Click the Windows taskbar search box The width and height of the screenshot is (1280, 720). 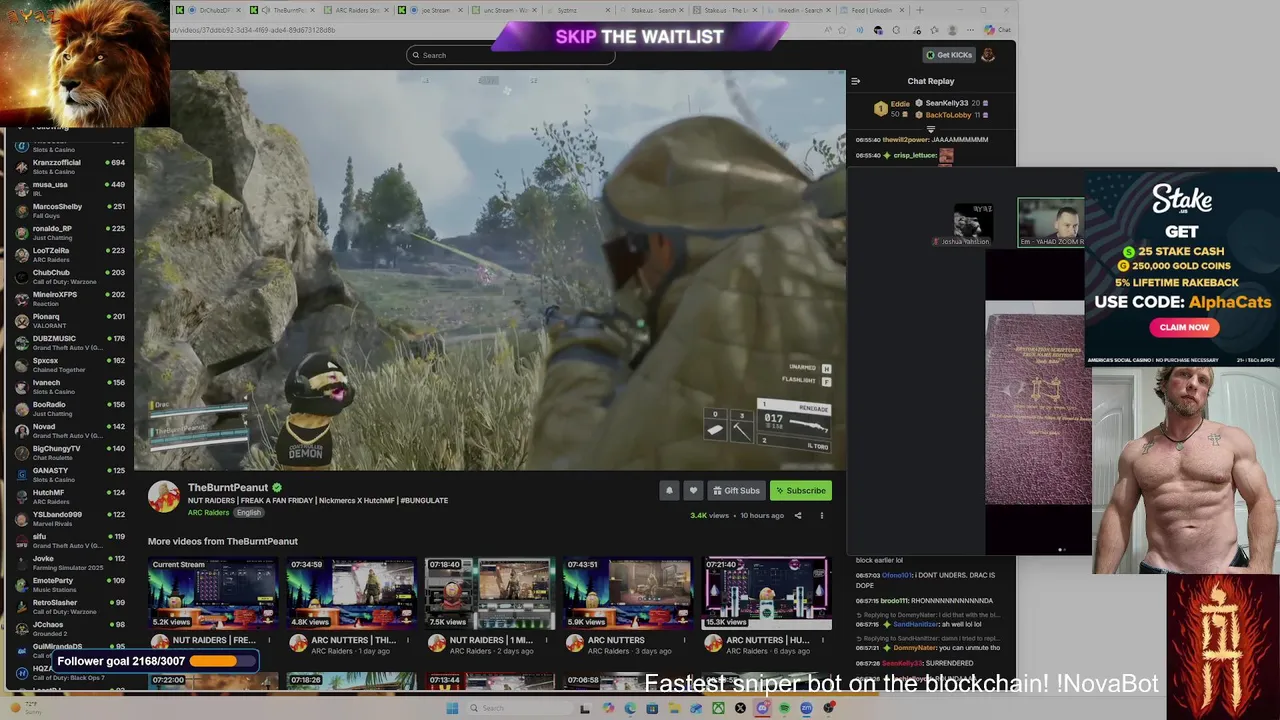pyautogui.click(x=520, y=708)
